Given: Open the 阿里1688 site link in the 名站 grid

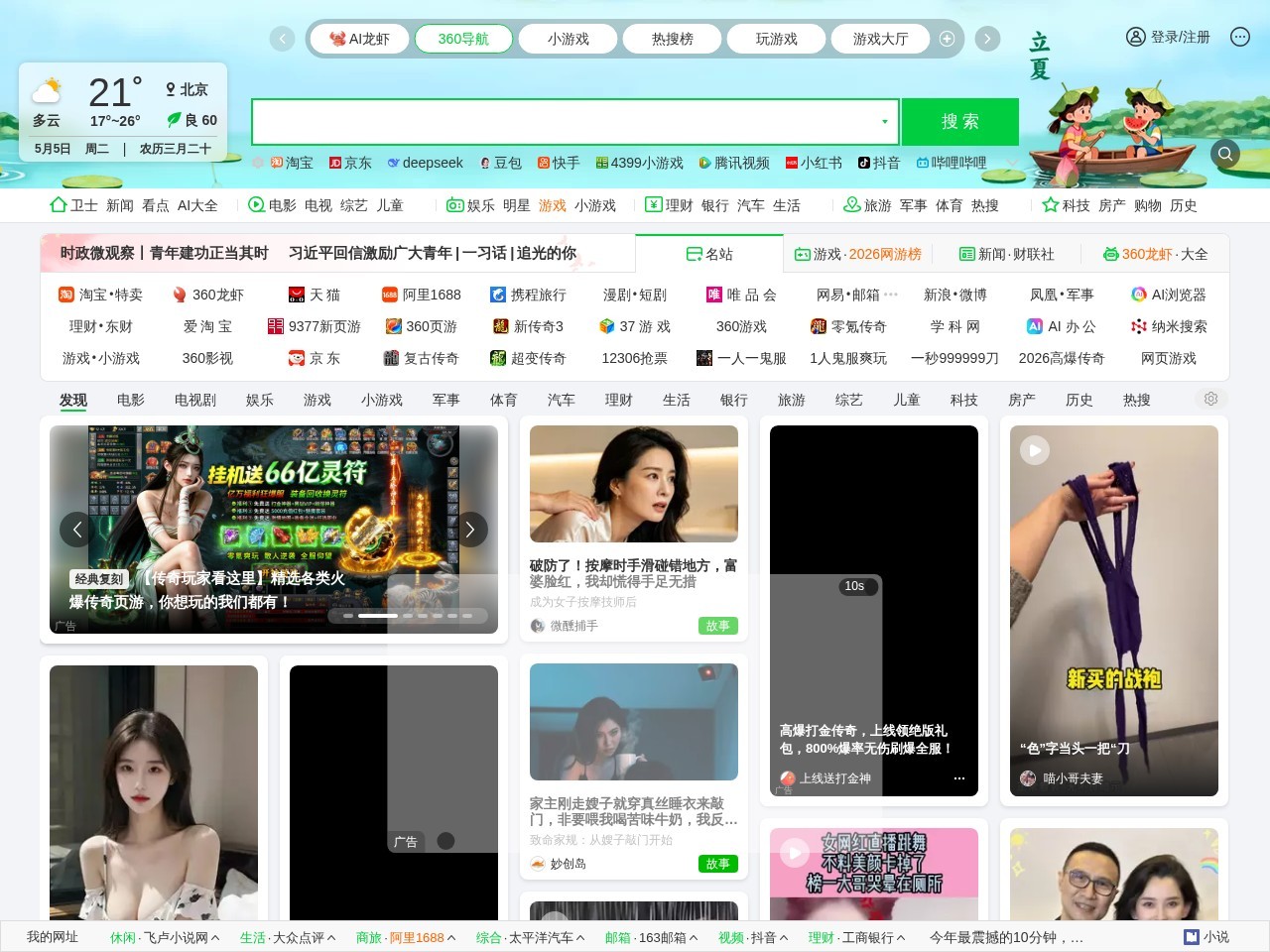Looking at the screenshot, I should pyautogui.click(x=422, y=295).
